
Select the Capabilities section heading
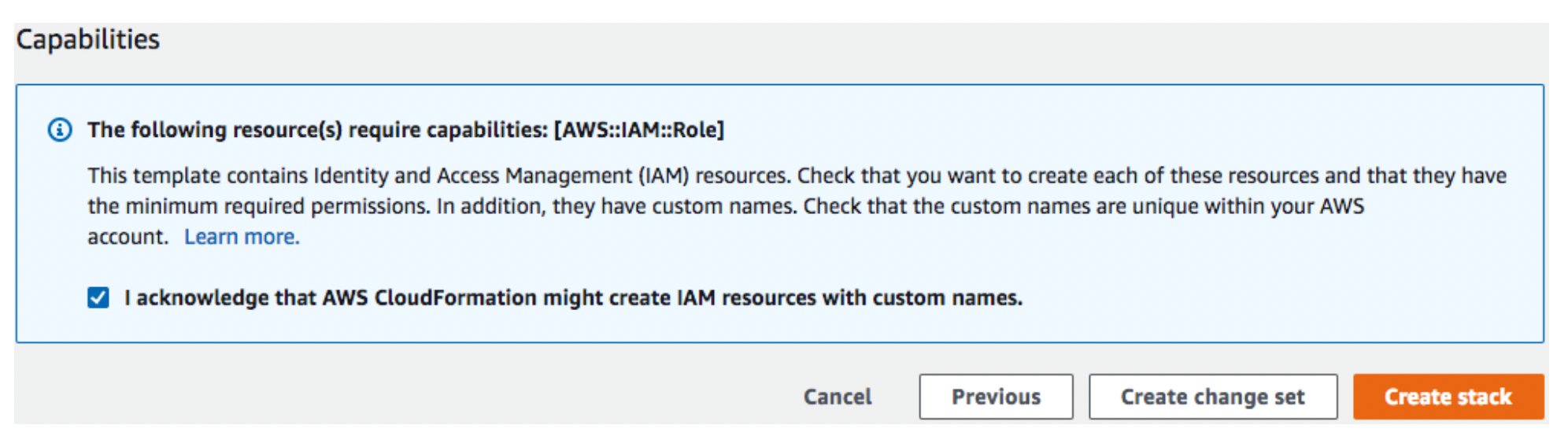pyautogui.click(x=88, y=39)
